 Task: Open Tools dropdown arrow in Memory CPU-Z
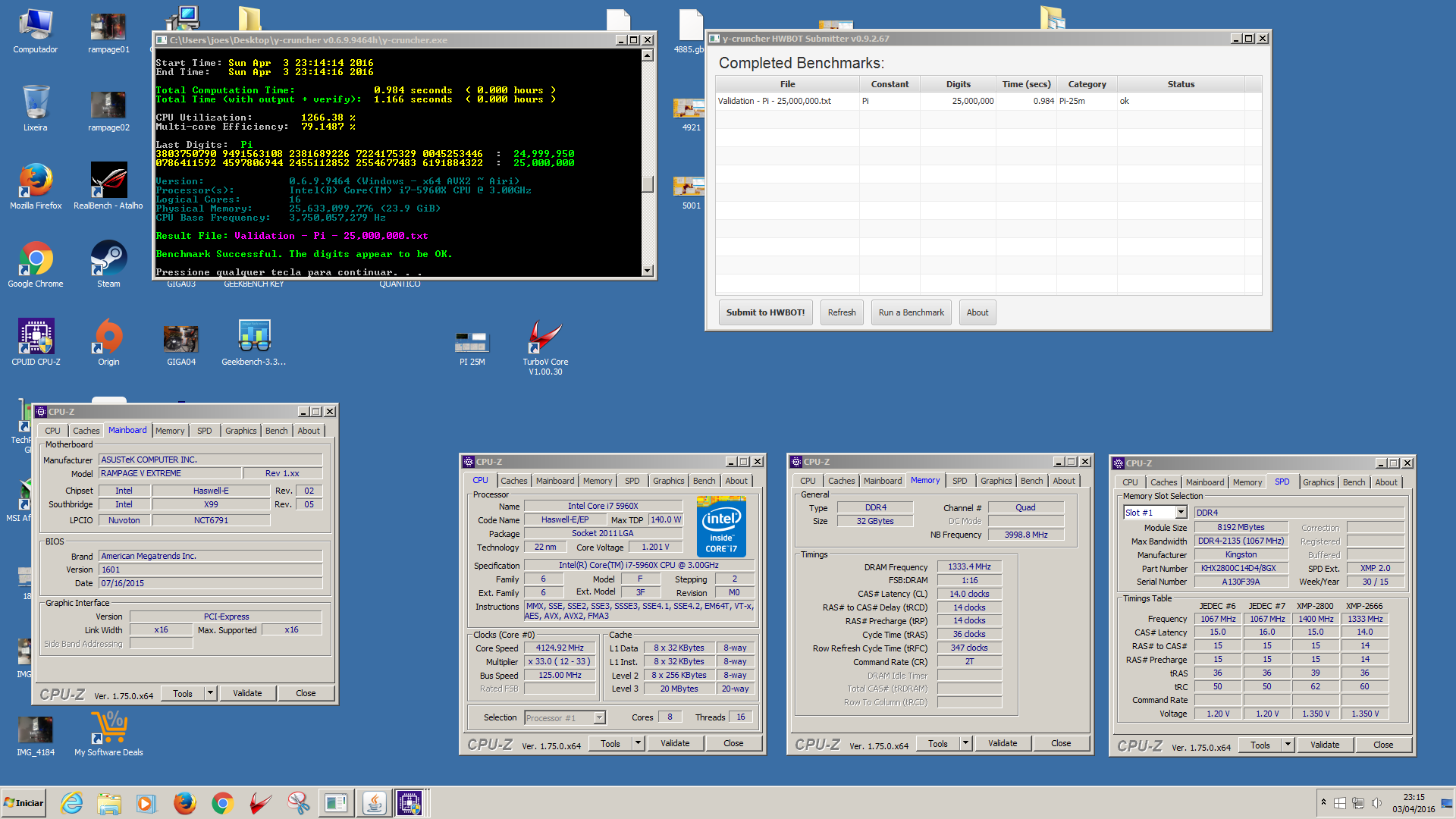click(965, 743)
